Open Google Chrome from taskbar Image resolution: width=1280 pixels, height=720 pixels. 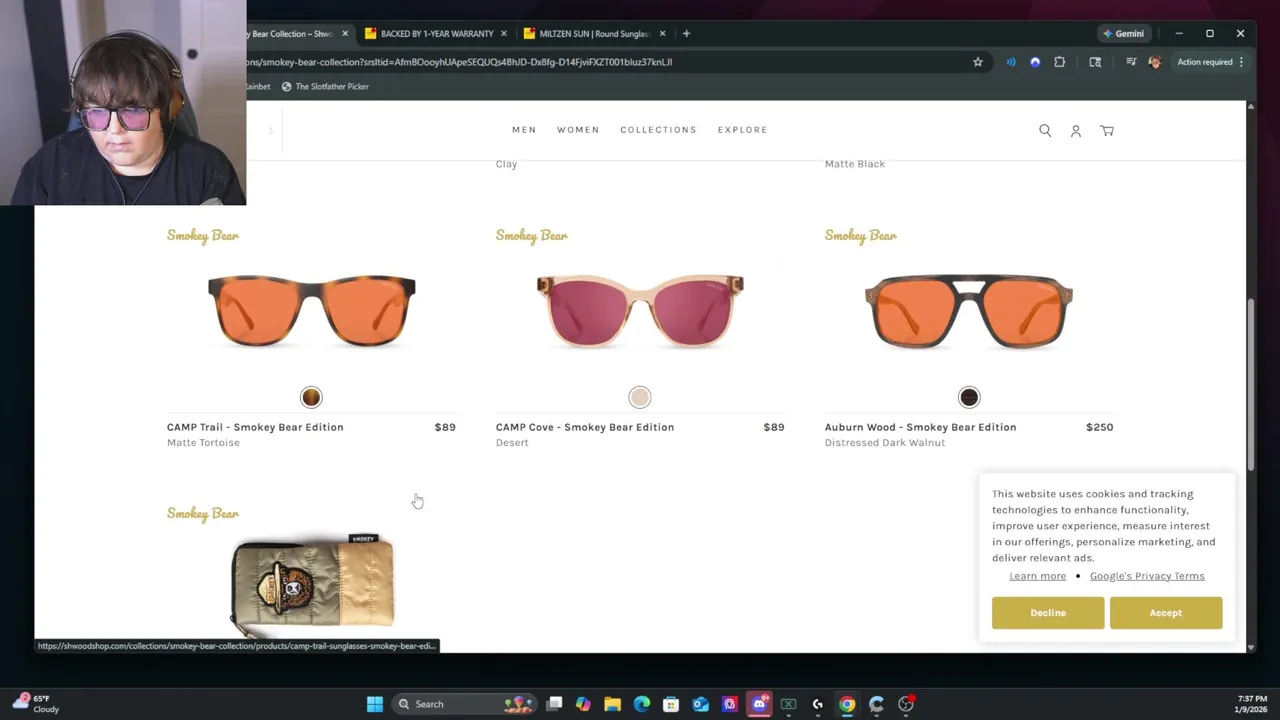coord(847,704)
